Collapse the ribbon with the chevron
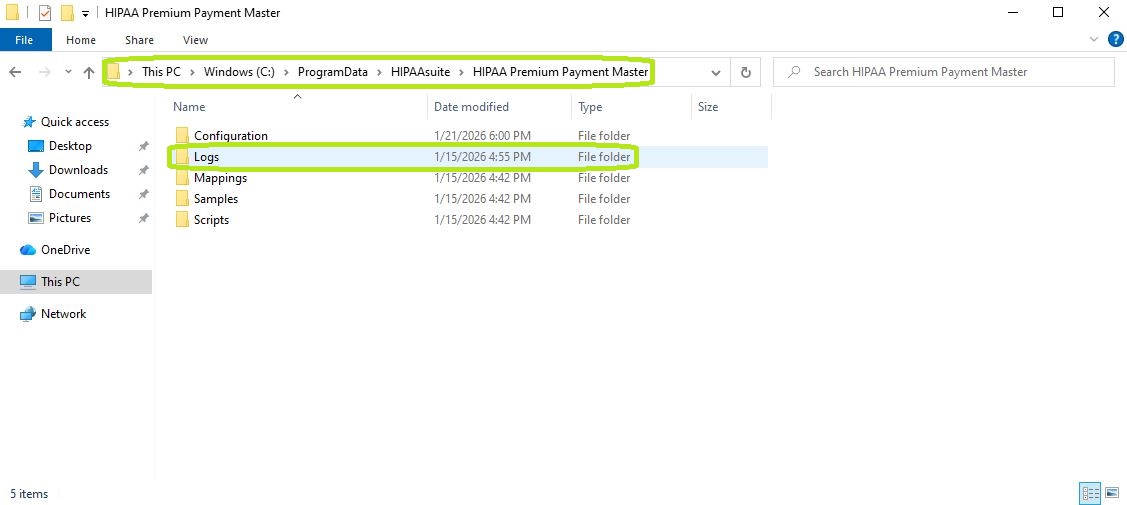The width and height of the screenshot is (1127, 505). 1094,40
